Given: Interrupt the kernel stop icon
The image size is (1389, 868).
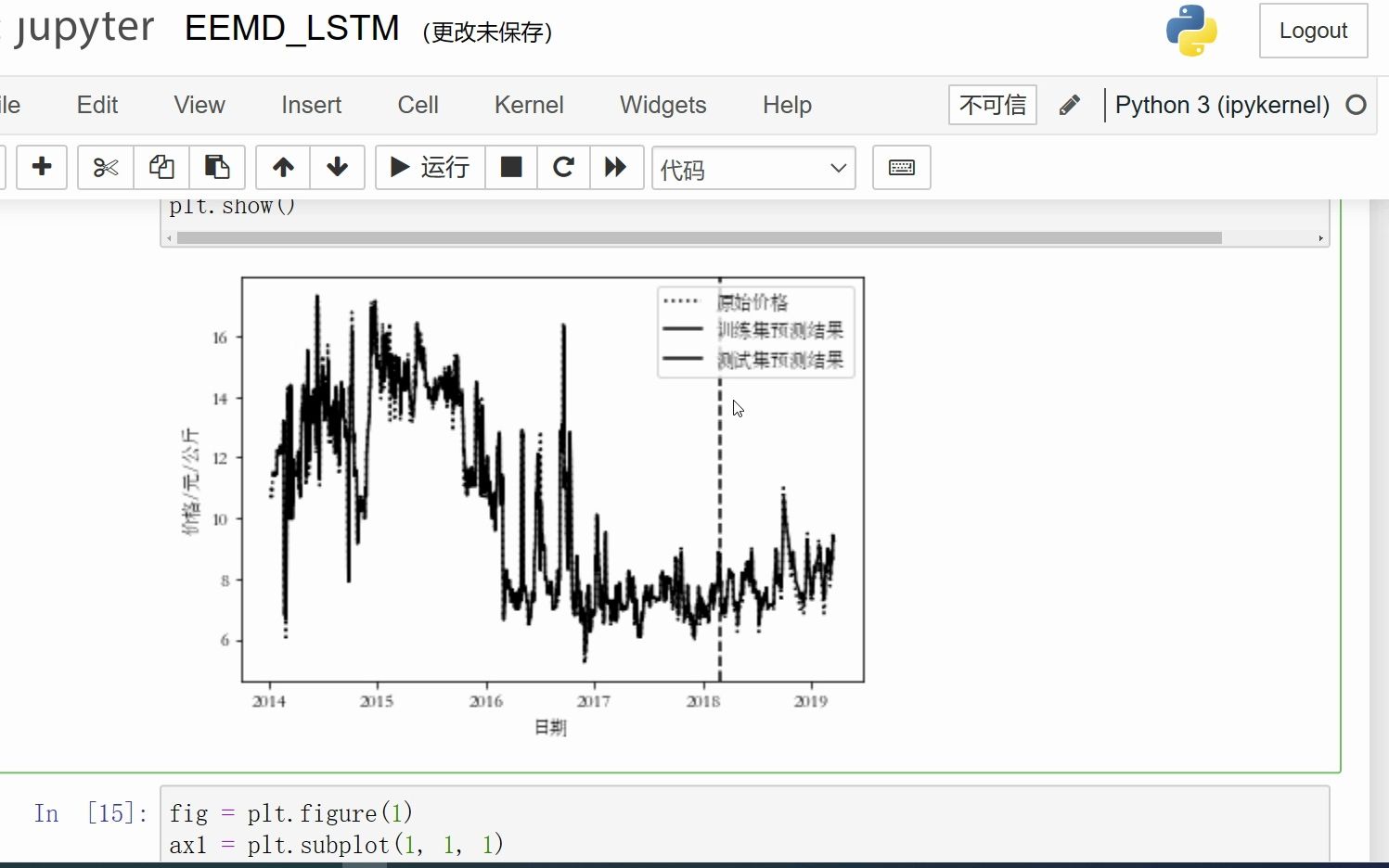Looking at the screenshot, I should [510, 168].
